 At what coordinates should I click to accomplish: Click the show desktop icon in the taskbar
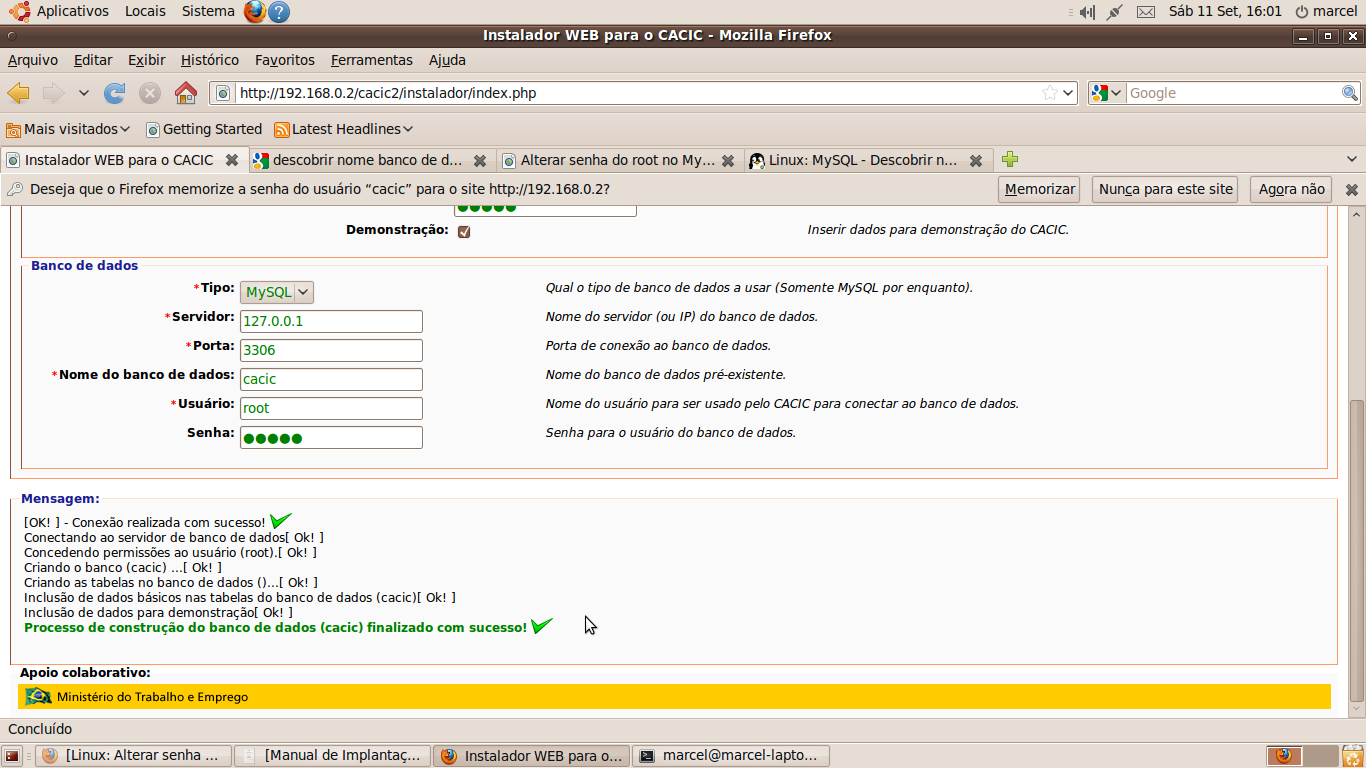coord(13,756)
